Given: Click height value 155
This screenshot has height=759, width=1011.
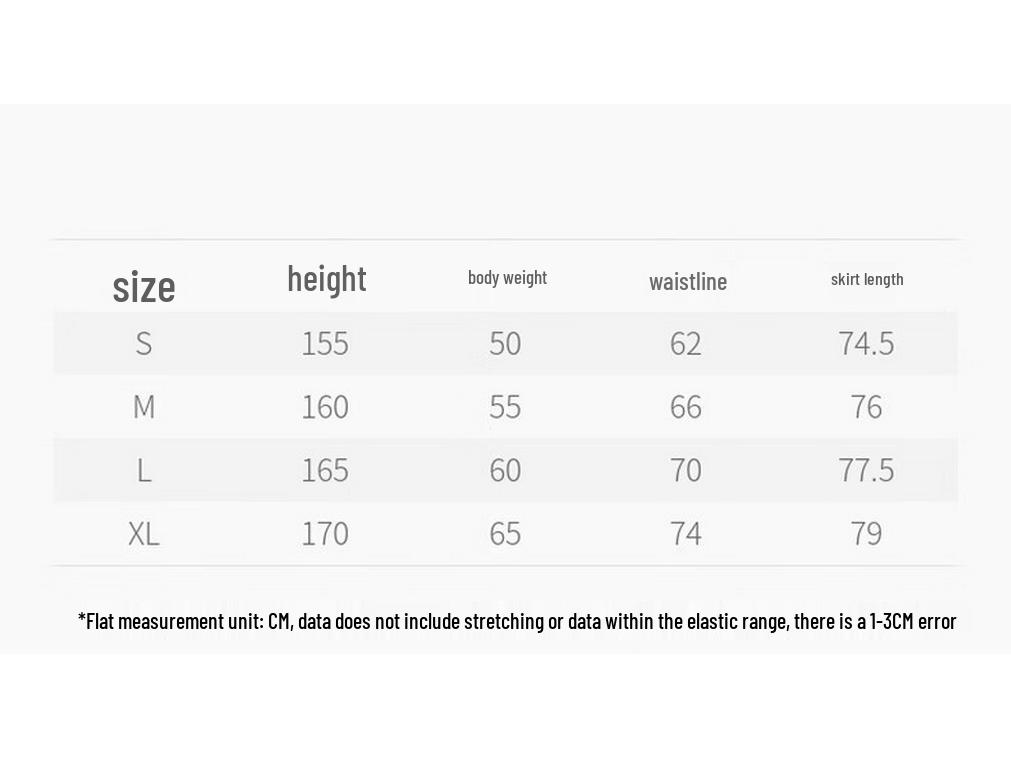Looking at the screenshot, I should click(325, 343).
